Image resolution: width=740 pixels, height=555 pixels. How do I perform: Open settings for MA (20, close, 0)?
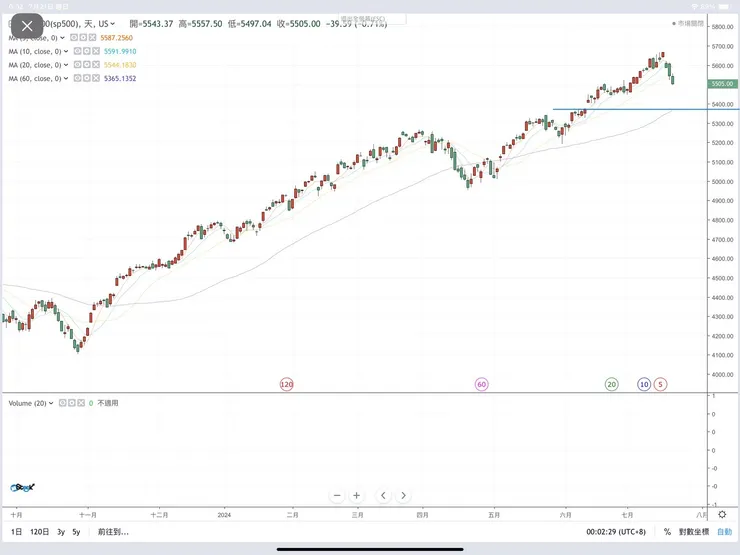coord(87,65)
